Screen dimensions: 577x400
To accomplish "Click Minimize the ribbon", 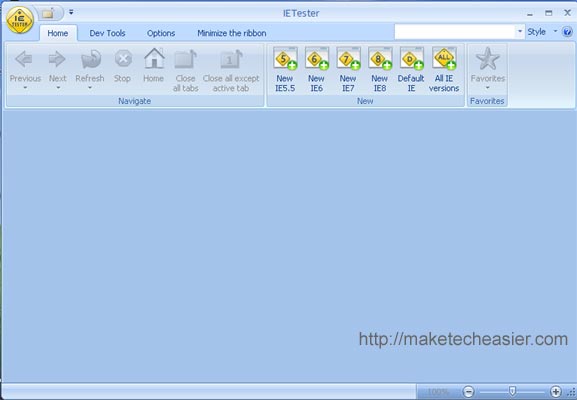I will click(232, 33).
